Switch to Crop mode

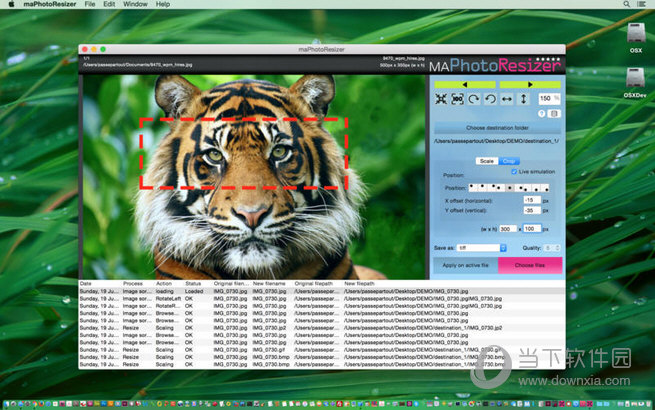509,160
